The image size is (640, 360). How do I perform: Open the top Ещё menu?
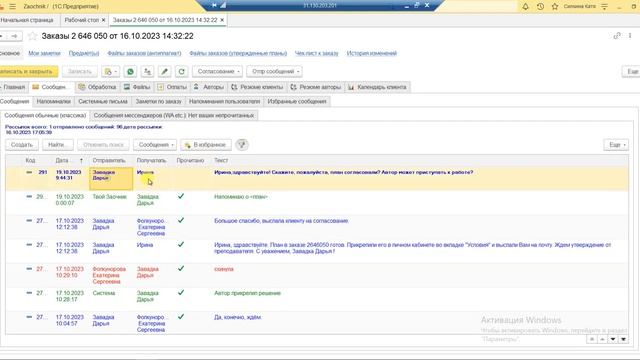click(631, 71)
